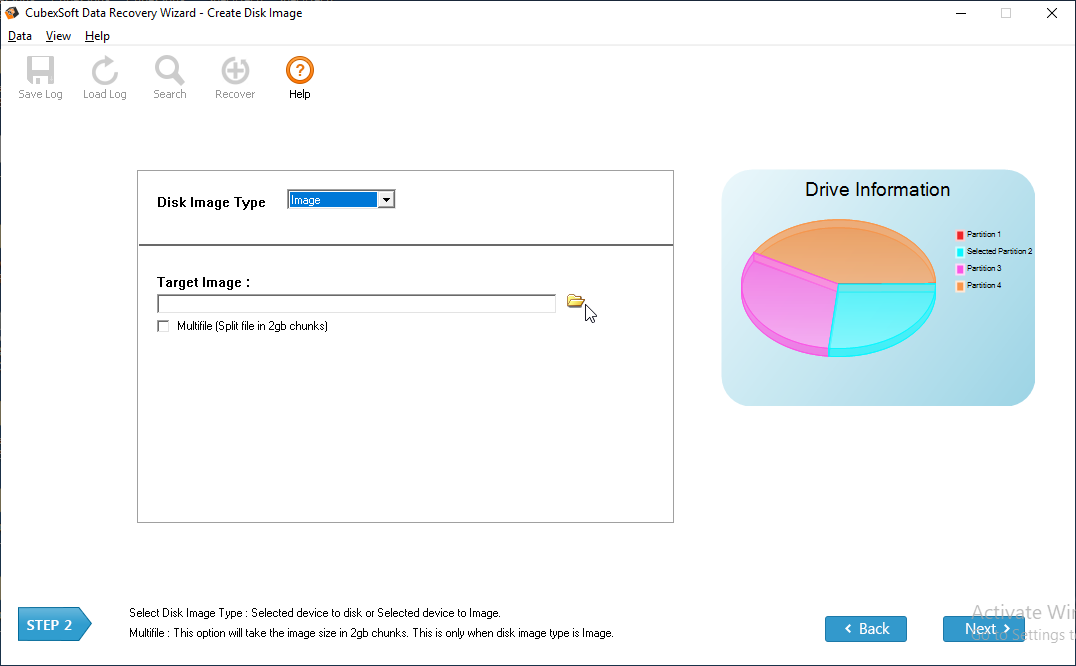The image size is (1076, 666).
Task: Open the Help menu in the menu bar
Action: coord(97,36)
